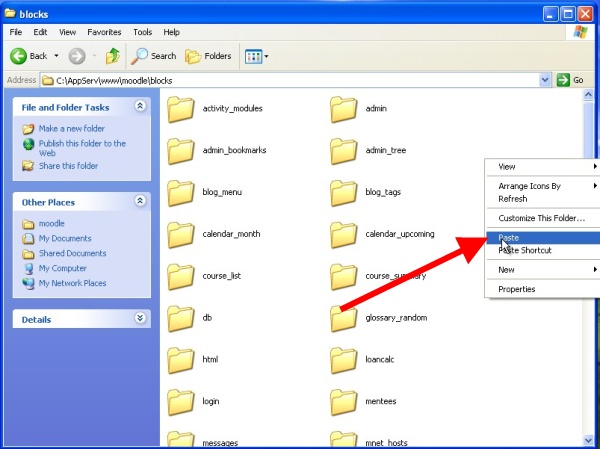This screenshot has width=600, height=449.
Task: Open the Tools menu
Action: [142, 32]
